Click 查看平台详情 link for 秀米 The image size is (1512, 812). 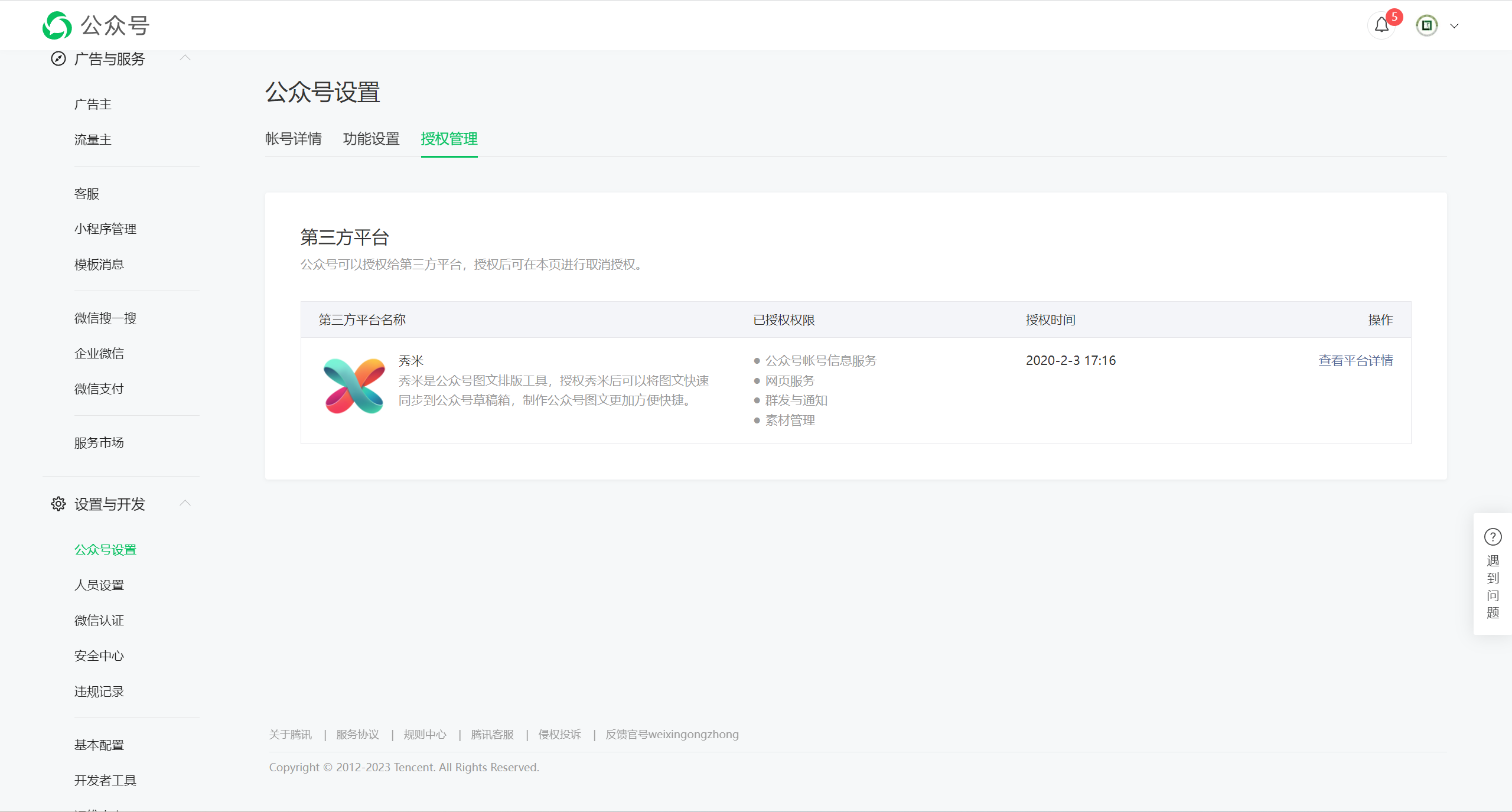point(1355,360)
